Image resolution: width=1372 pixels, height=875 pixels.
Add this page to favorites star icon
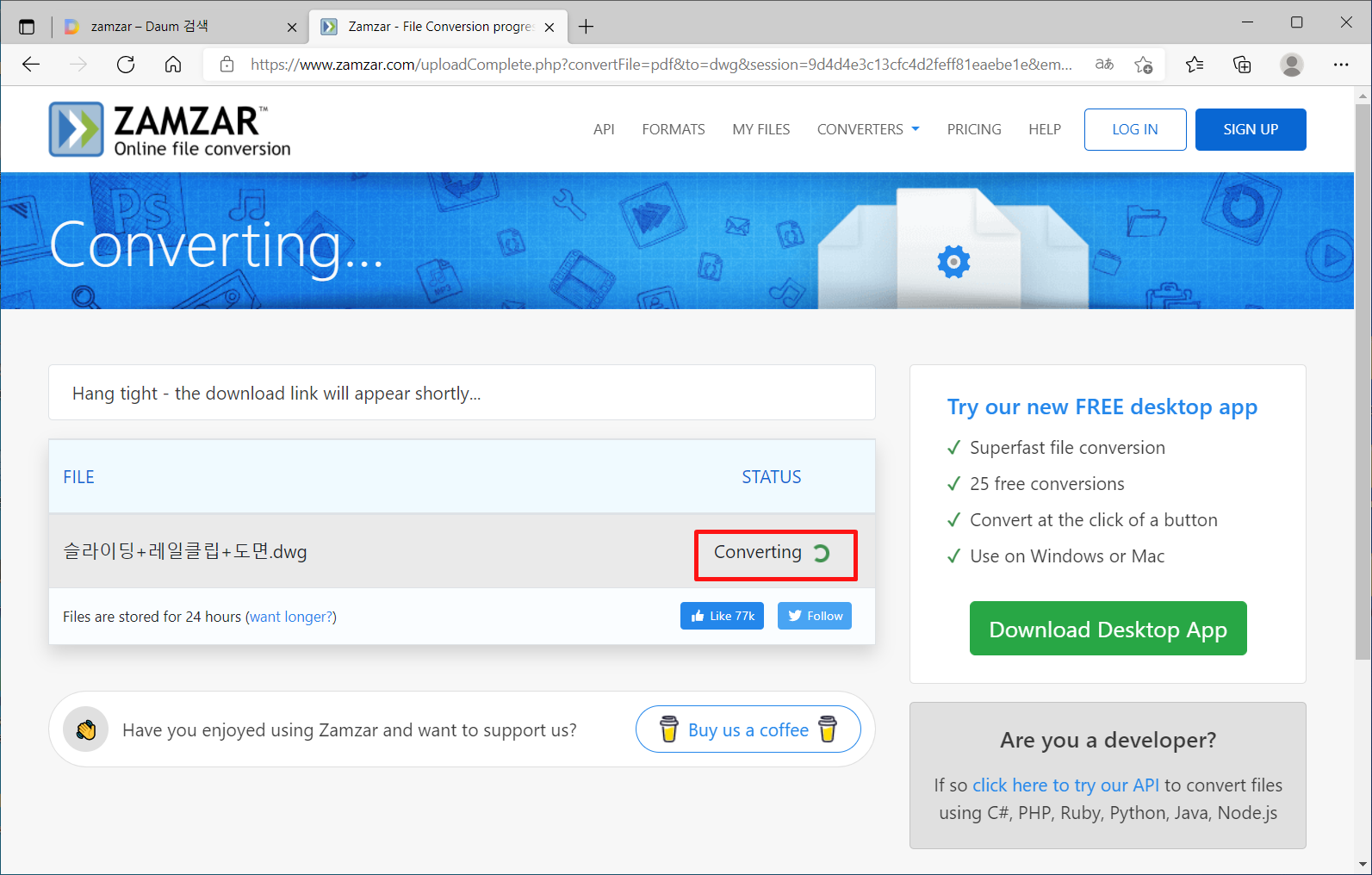[x=1144, y=65]
